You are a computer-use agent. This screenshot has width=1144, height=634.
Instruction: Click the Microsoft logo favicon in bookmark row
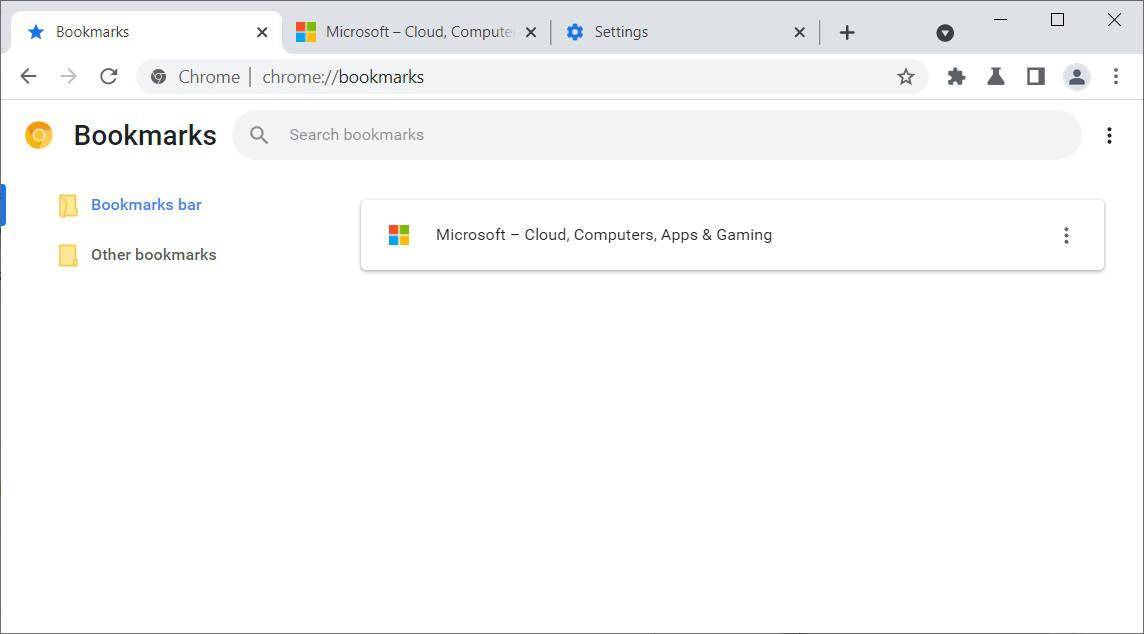pos(399,235)
